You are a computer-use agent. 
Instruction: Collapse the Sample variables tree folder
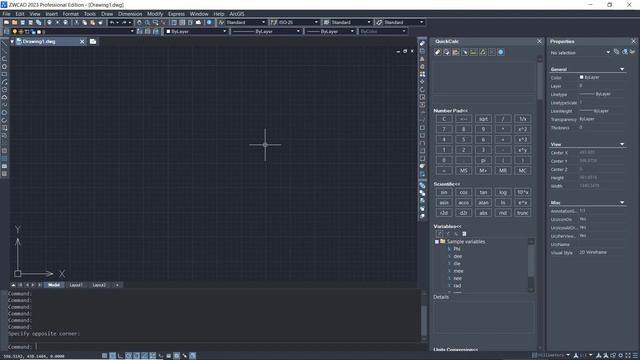[437, 242]
